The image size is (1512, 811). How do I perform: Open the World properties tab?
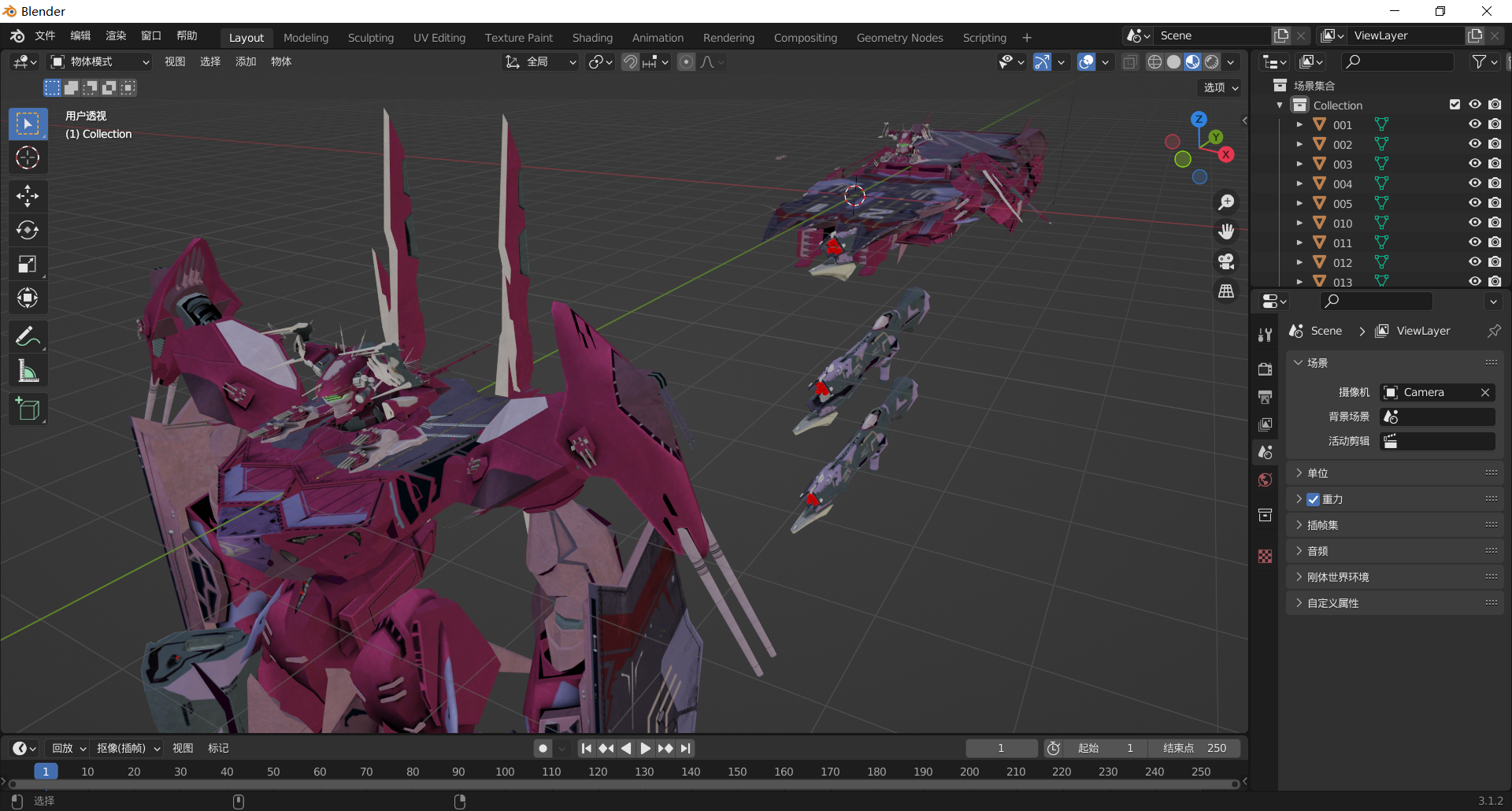(1266, 480)
